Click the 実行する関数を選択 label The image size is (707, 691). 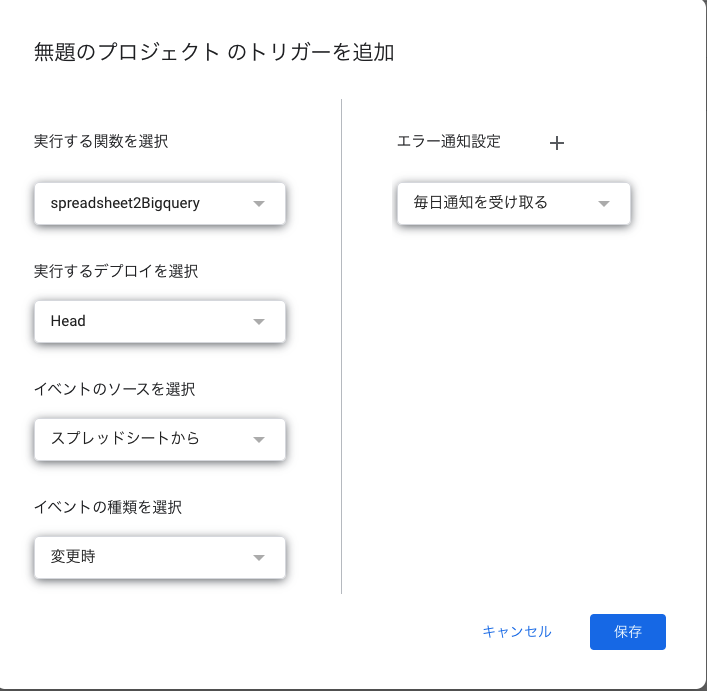(101, 141)
